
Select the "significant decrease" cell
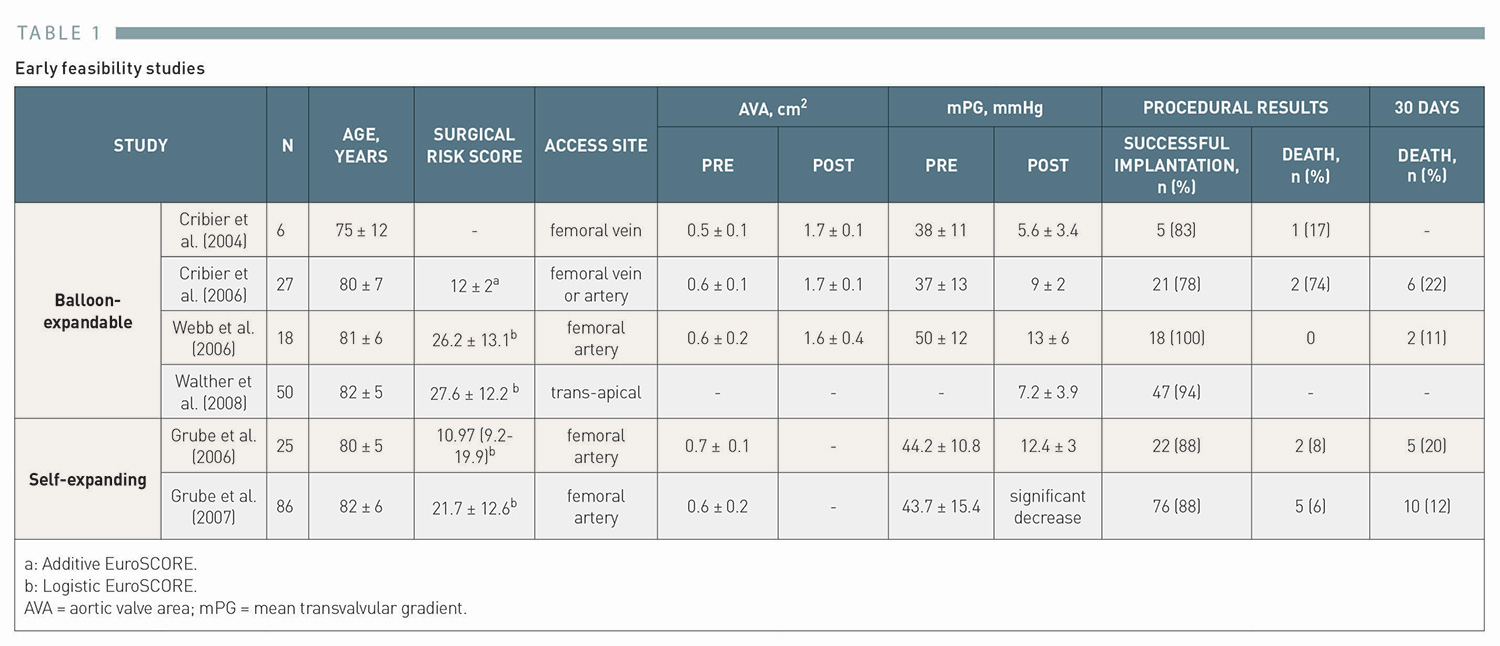point(1047,506)
